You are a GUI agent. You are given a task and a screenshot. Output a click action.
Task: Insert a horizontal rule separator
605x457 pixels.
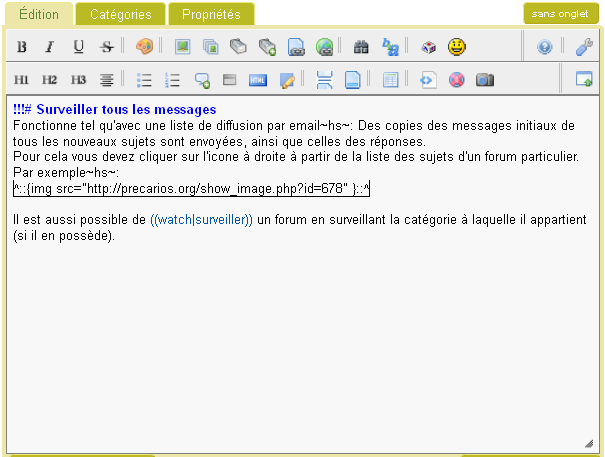pyautogui.click(x=324, y=80)
